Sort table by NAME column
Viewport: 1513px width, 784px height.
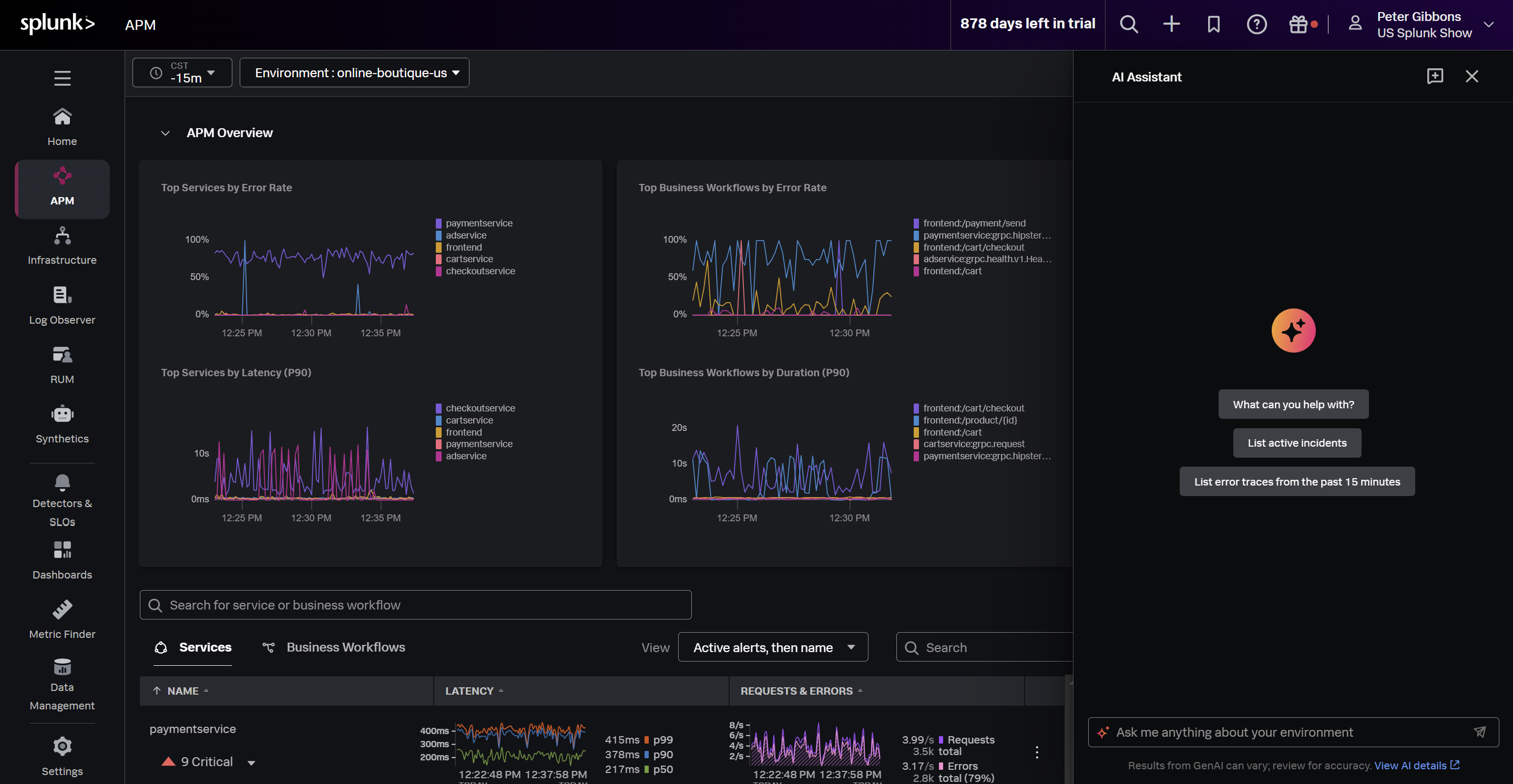coord(182,691)
